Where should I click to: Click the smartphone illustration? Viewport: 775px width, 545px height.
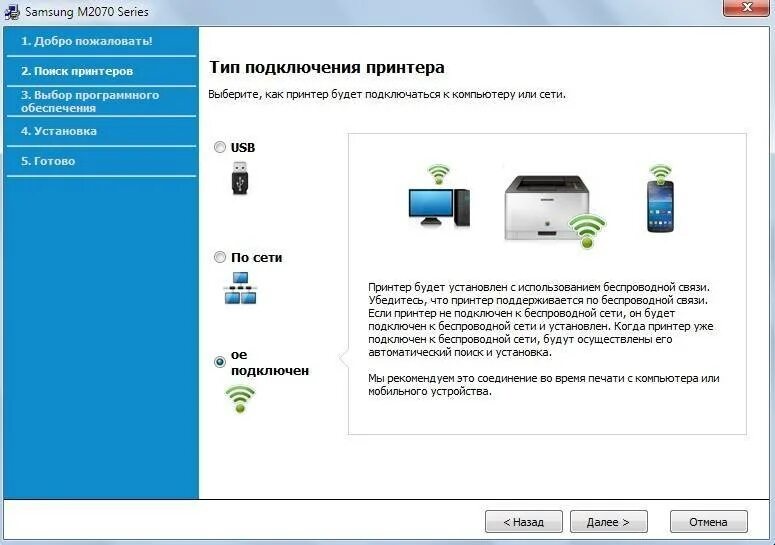[x=660, y=207]
